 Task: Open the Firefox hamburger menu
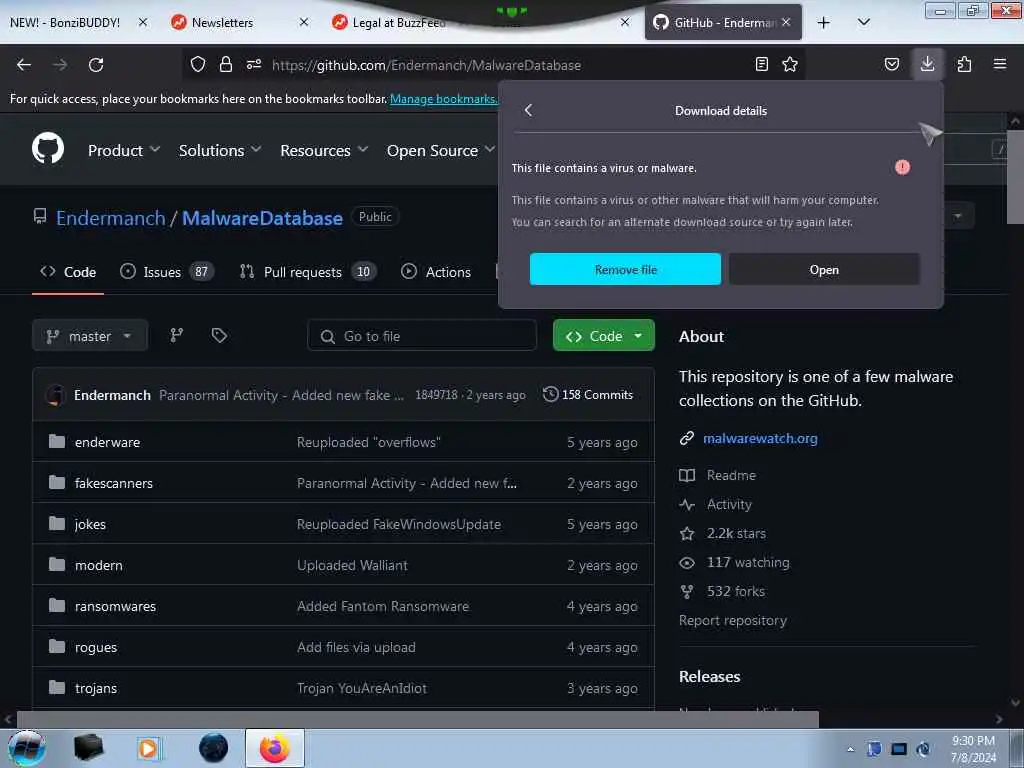click(x=1000, y=64)
